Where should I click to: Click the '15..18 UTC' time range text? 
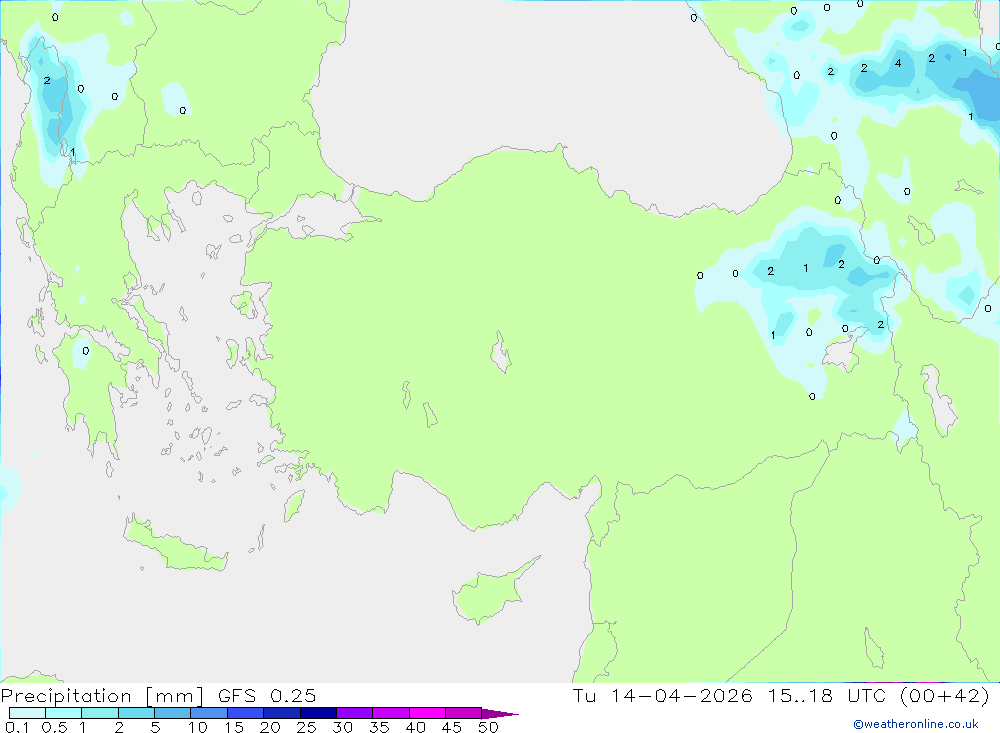click(827, 695)
